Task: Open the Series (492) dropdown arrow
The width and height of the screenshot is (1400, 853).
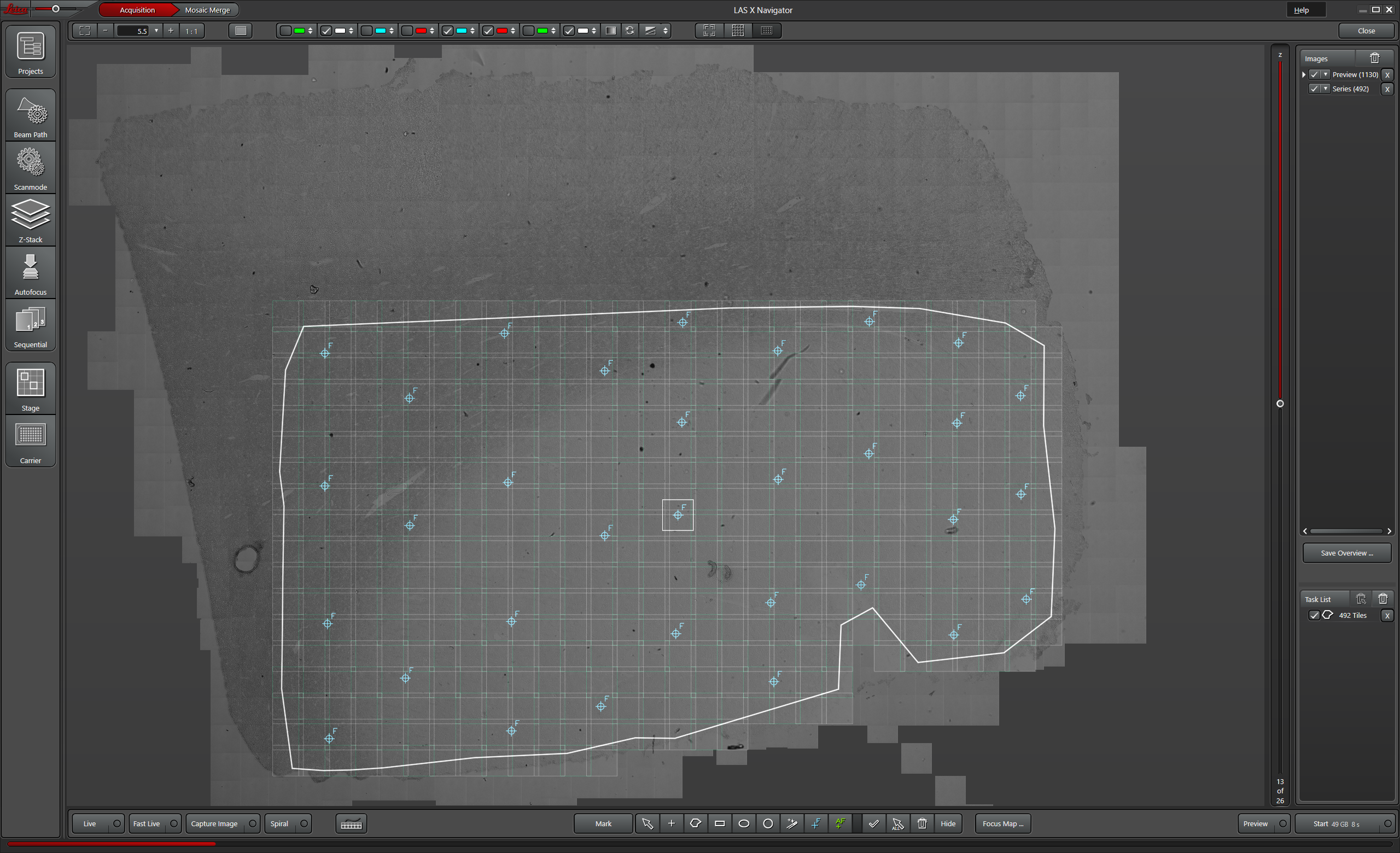Action: (x=1326, y=89)
